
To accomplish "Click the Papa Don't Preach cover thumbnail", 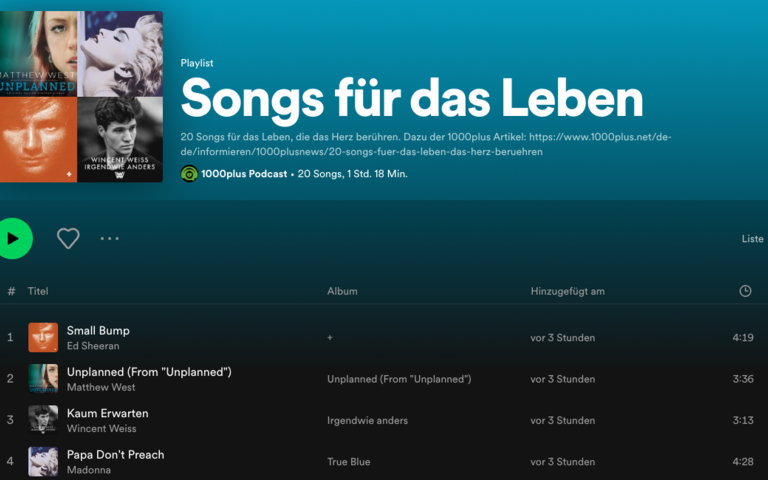I will [43, 461].
